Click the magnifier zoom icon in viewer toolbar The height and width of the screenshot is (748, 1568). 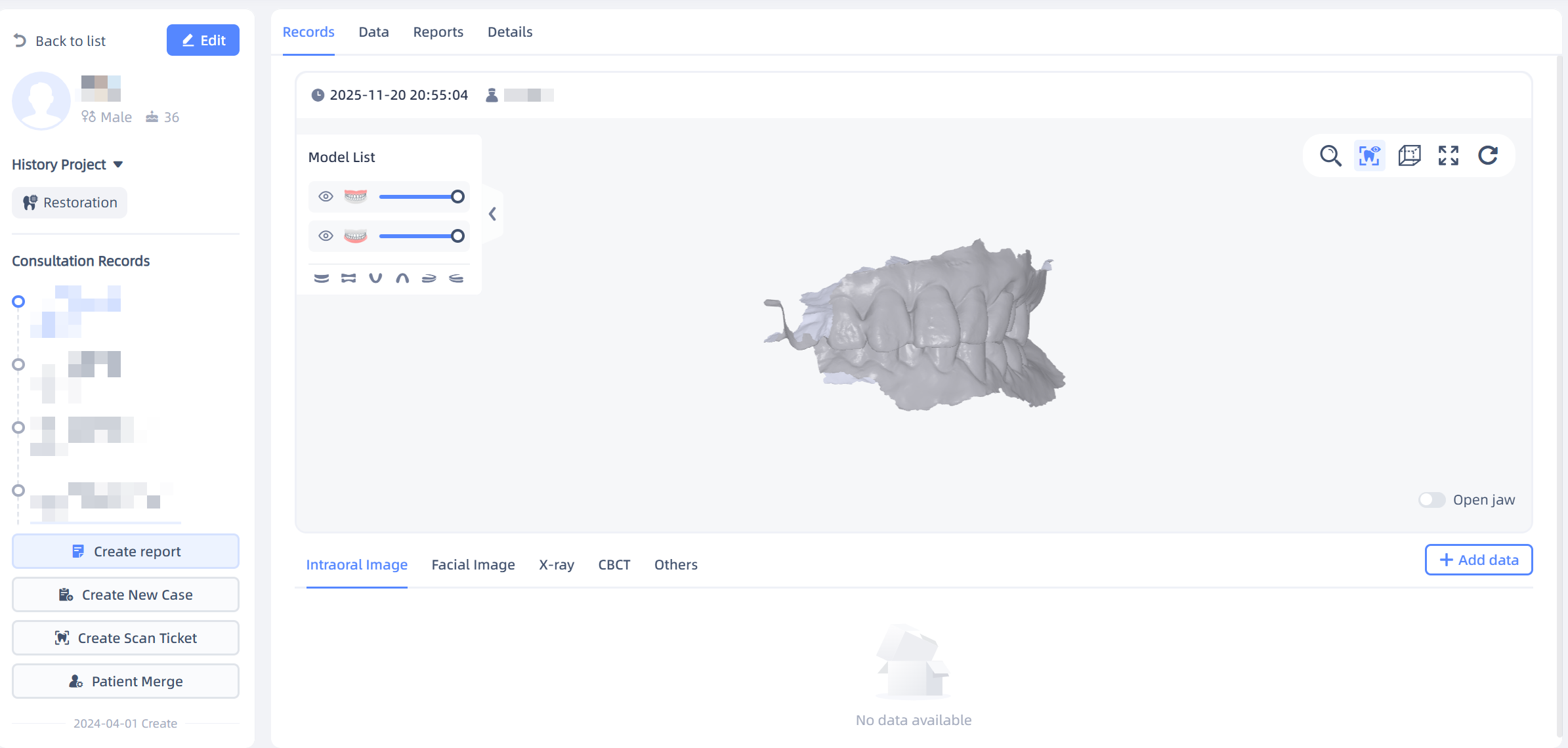pos(1330,156)
